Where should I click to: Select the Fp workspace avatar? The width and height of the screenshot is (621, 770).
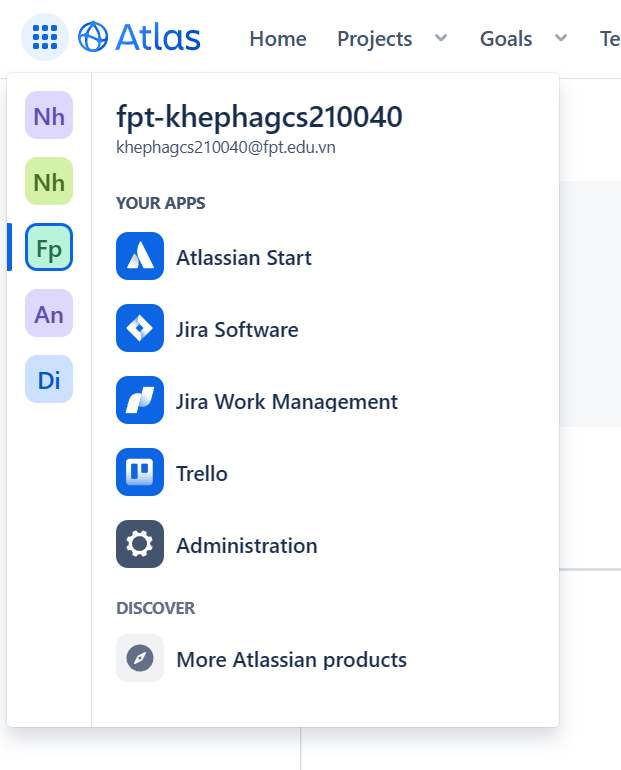click(x=49, y=247)
